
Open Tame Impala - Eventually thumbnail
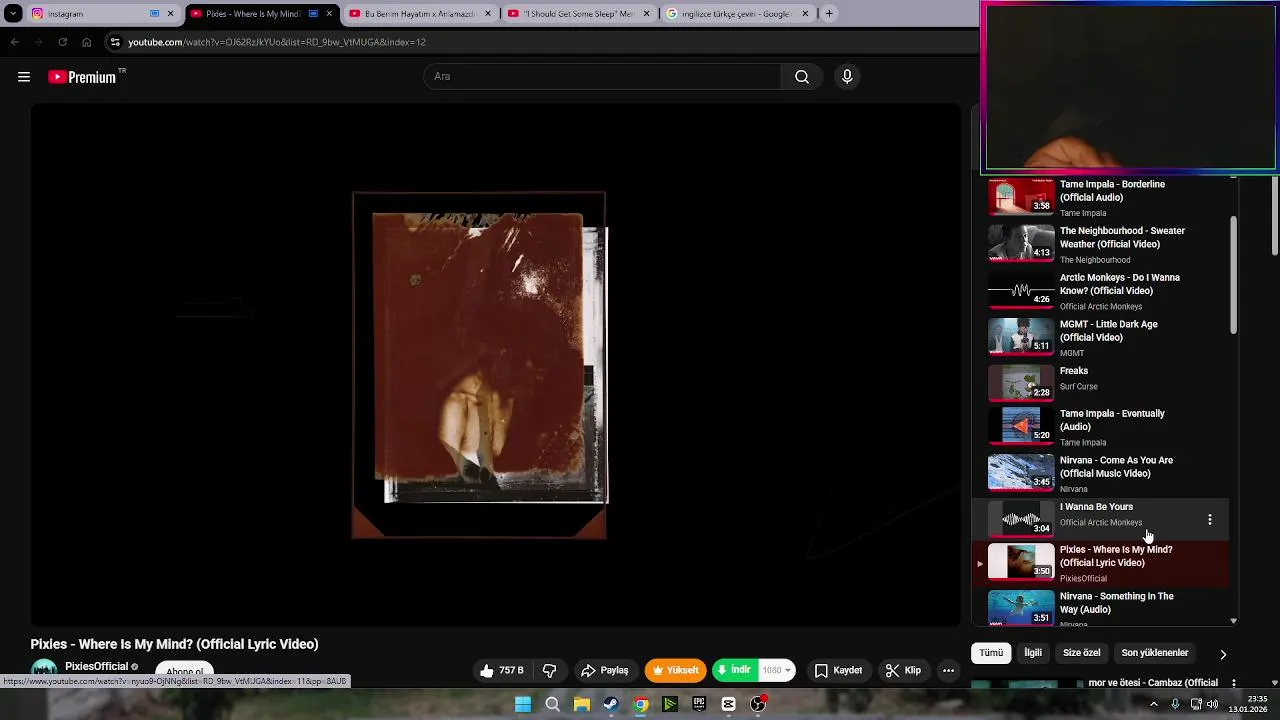click(1021, 425)
